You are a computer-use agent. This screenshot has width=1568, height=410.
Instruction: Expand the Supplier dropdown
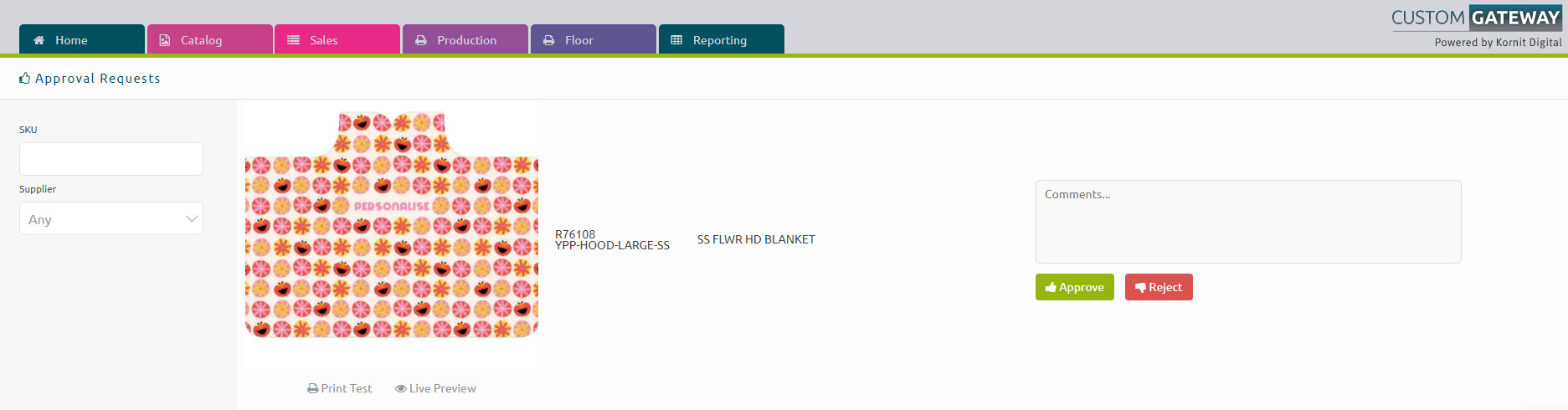[111, 218]
